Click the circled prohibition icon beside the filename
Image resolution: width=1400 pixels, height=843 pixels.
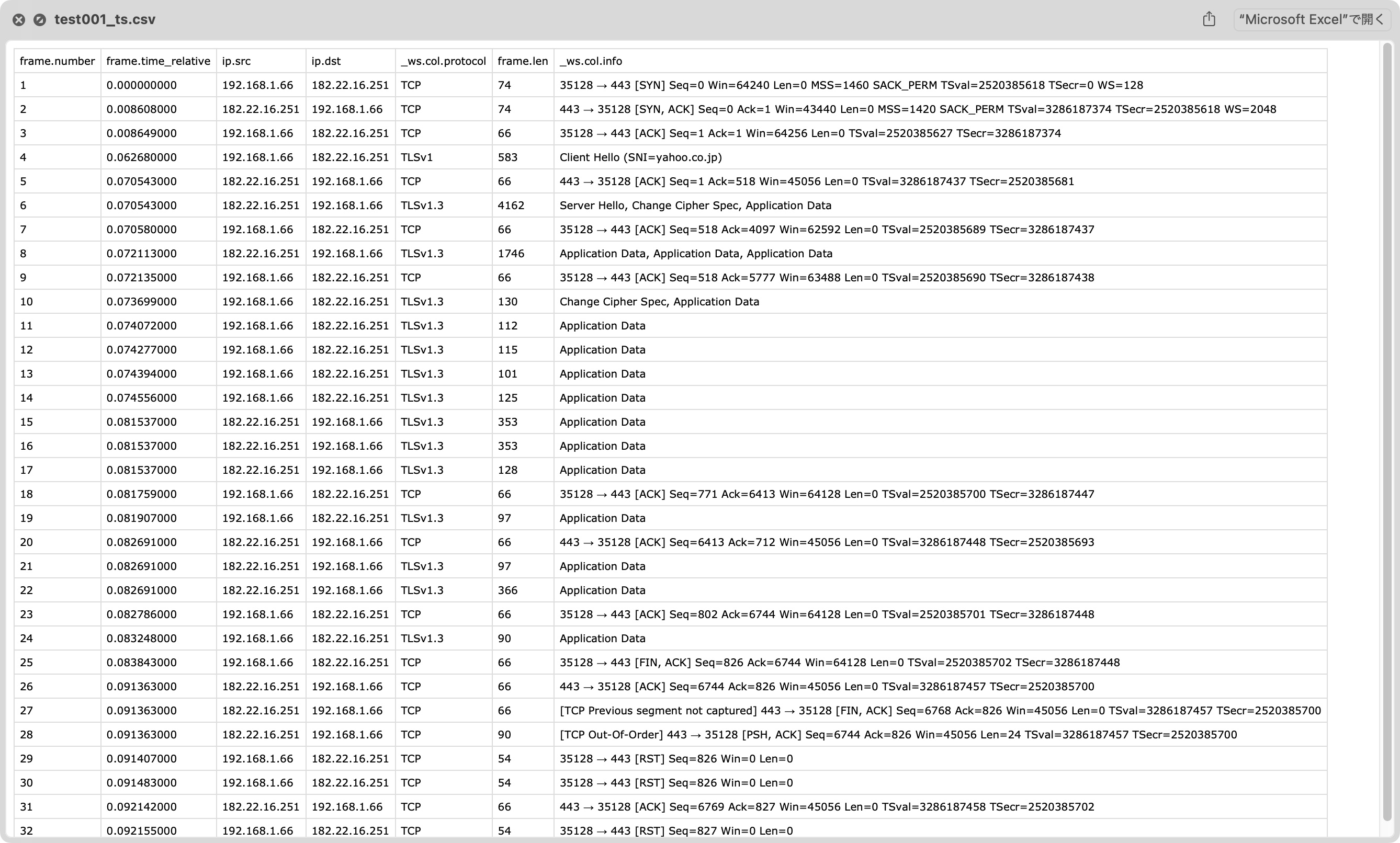39,19
